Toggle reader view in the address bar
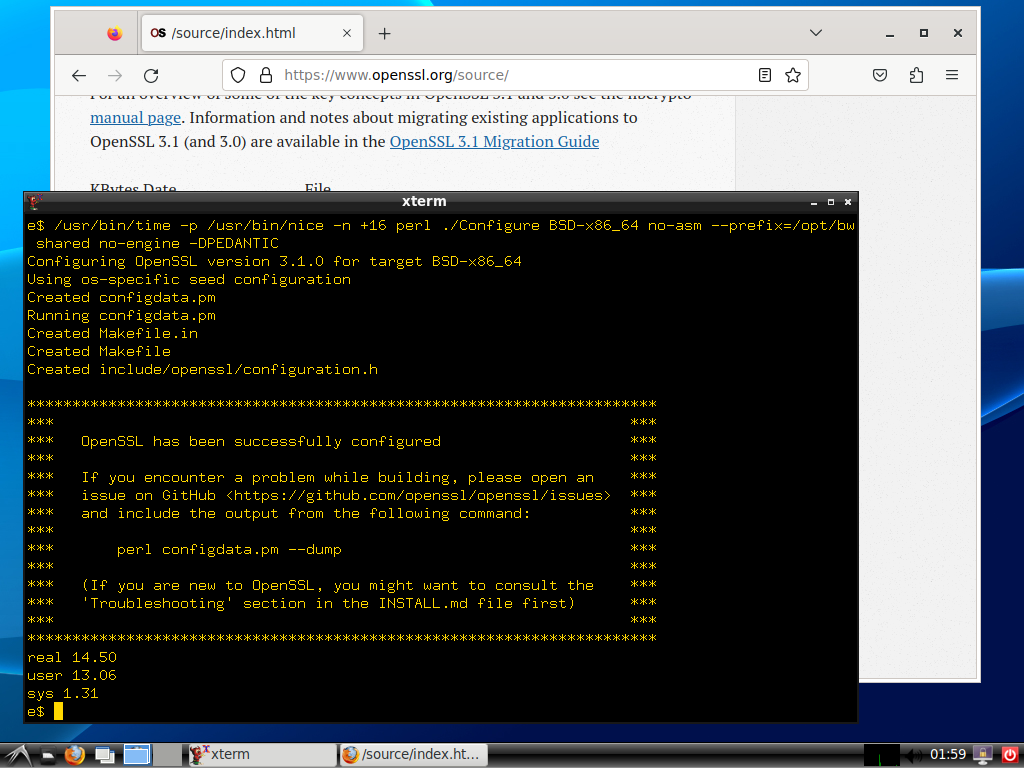The height and width of the screenshot is (768, 1024). coord(765,75)
